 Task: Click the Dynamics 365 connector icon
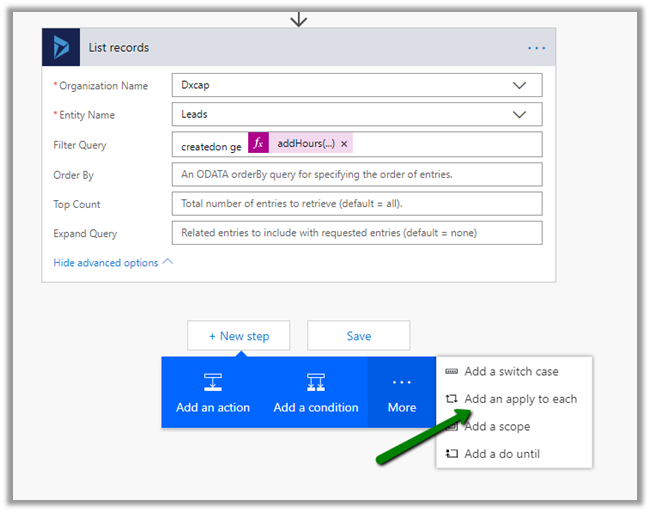[61, 47]
